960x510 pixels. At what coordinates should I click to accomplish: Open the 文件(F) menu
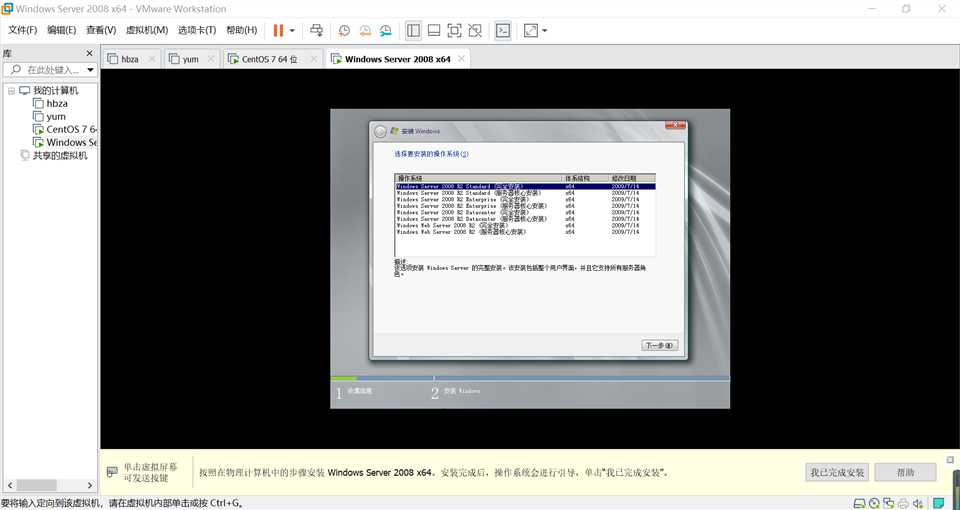click(x=23, y=30)
